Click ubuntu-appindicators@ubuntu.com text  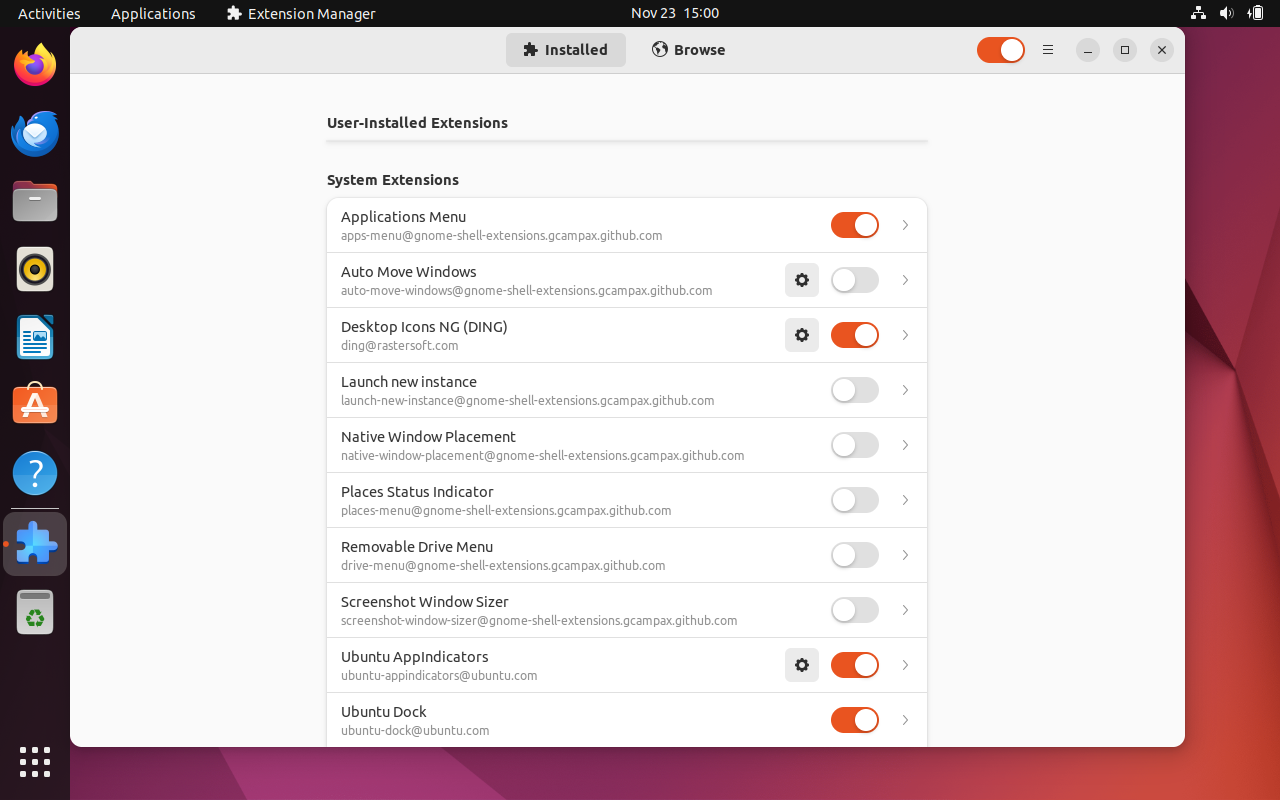pos(439,676)
